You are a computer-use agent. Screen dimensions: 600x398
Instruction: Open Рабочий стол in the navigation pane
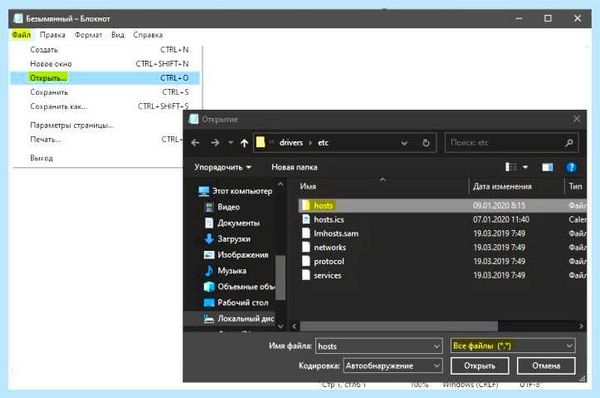[236, 303]
